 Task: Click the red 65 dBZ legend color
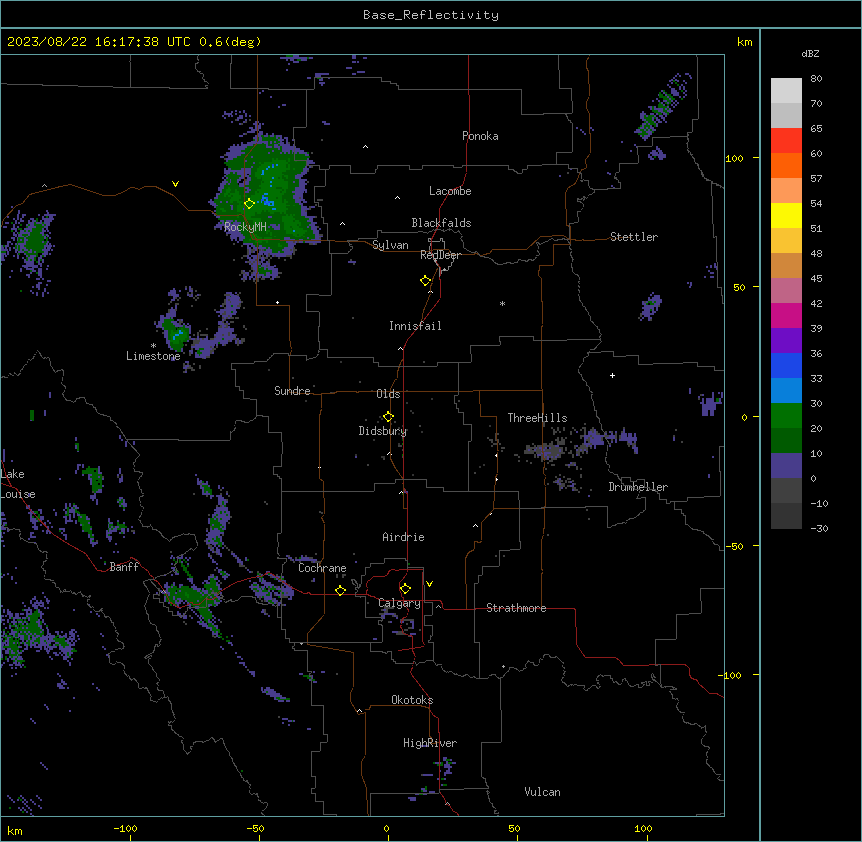coord(786,140)
